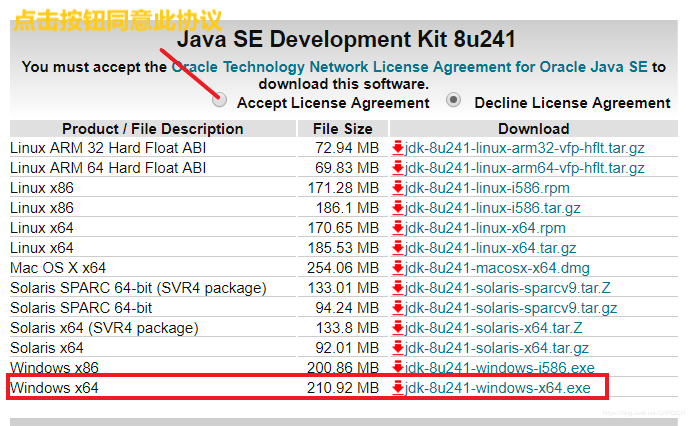Select the Accept License Agreement radio button

[219, 101]
